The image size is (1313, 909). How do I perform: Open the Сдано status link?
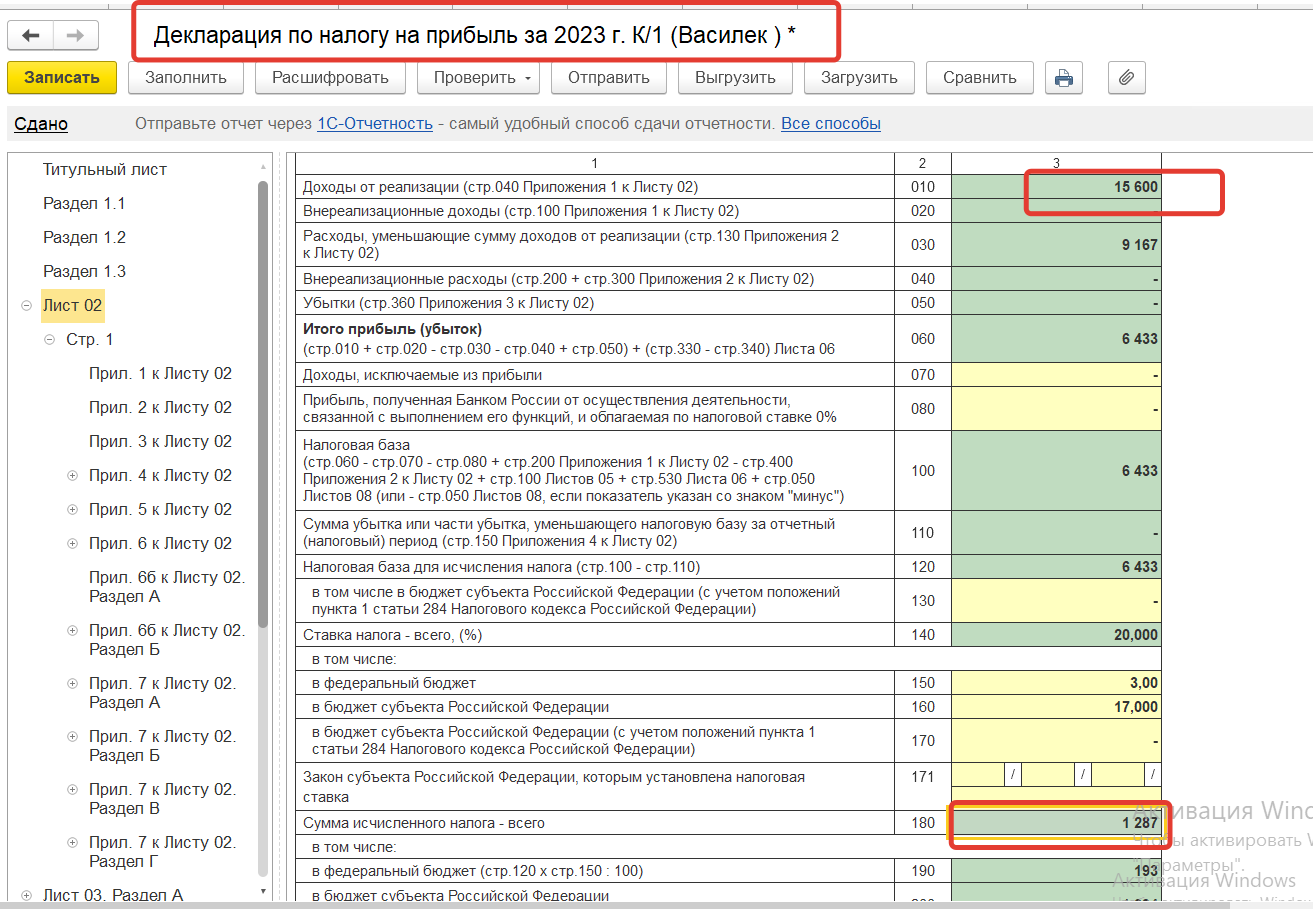(41, 124)
